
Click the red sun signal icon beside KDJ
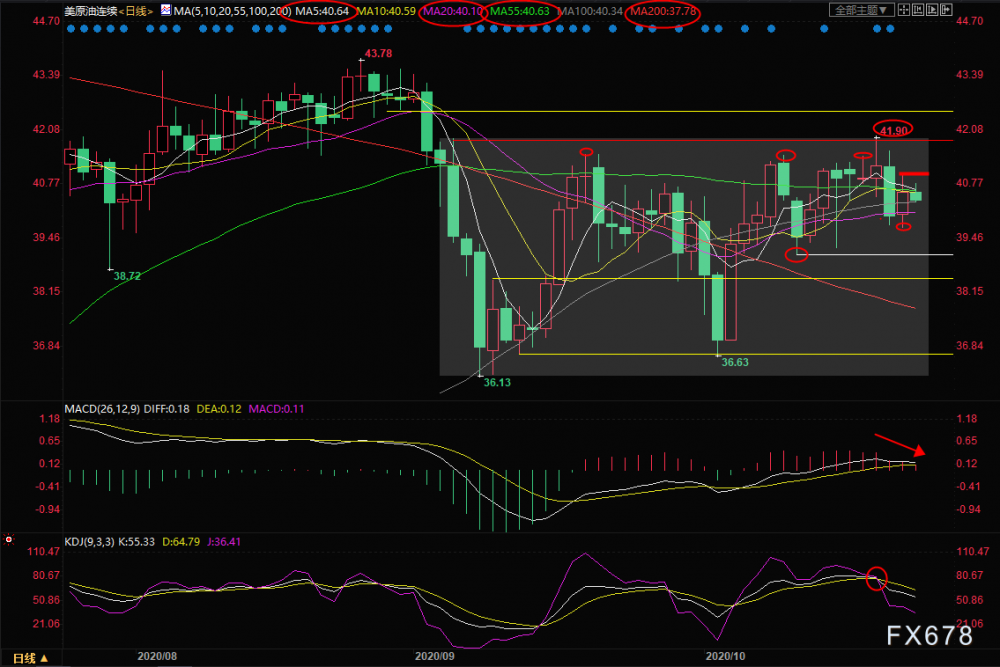(x=9, y=539)
